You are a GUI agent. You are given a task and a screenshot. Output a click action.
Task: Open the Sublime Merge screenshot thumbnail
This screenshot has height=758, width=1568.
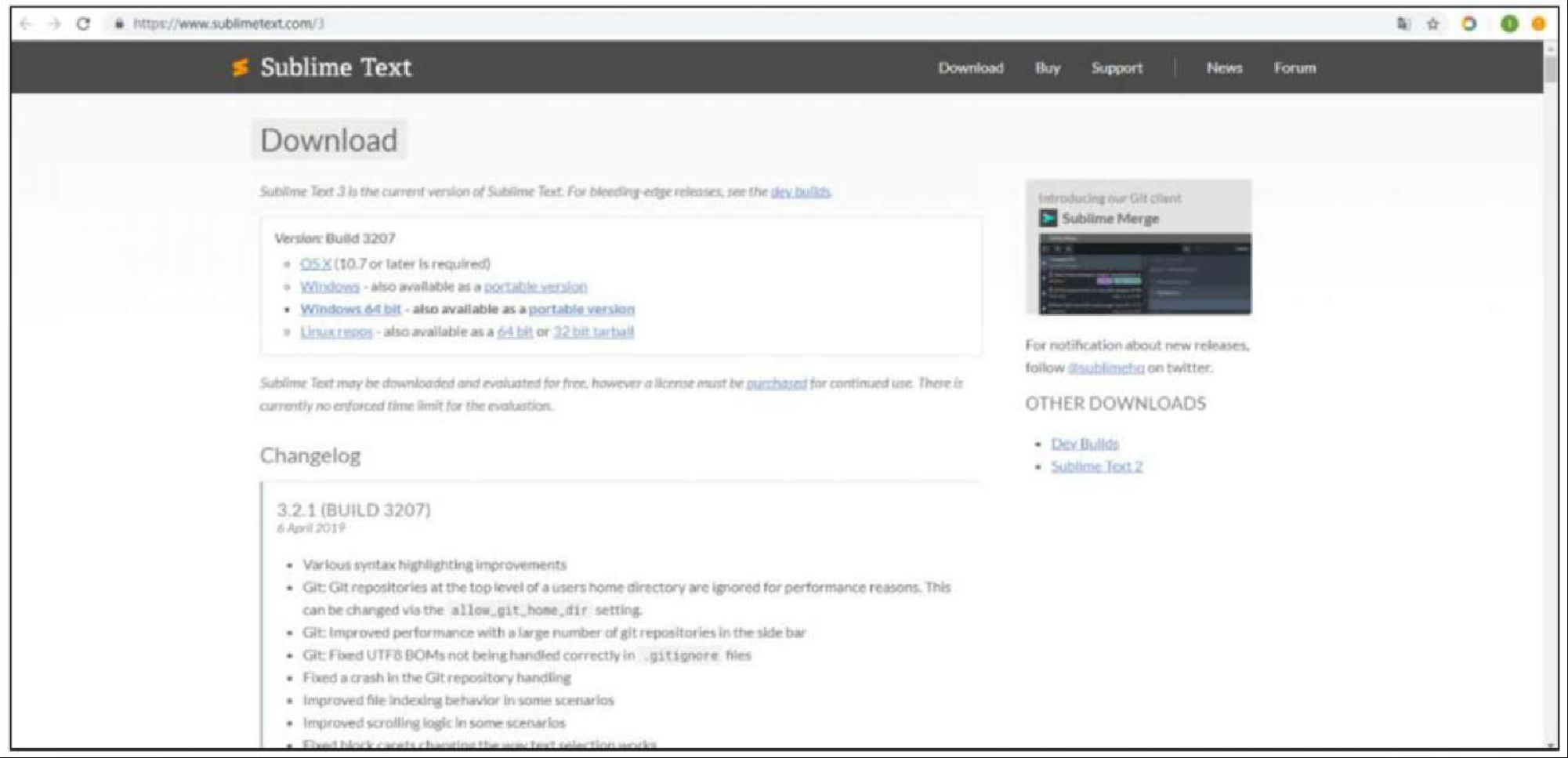tap(1144, 274)
